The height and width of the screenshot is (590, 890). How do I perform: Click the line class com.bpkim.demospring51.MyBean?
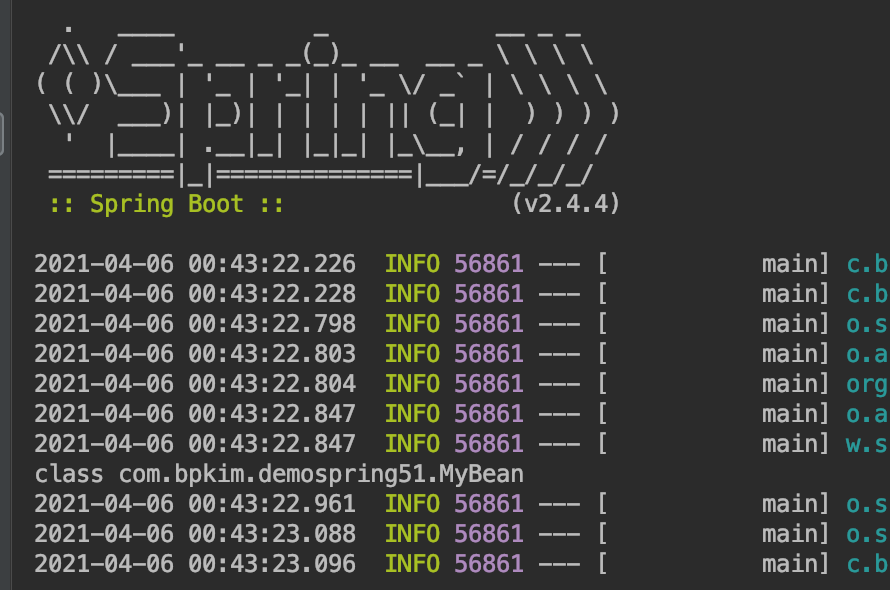pyautogui.click(x=279, y=475)
